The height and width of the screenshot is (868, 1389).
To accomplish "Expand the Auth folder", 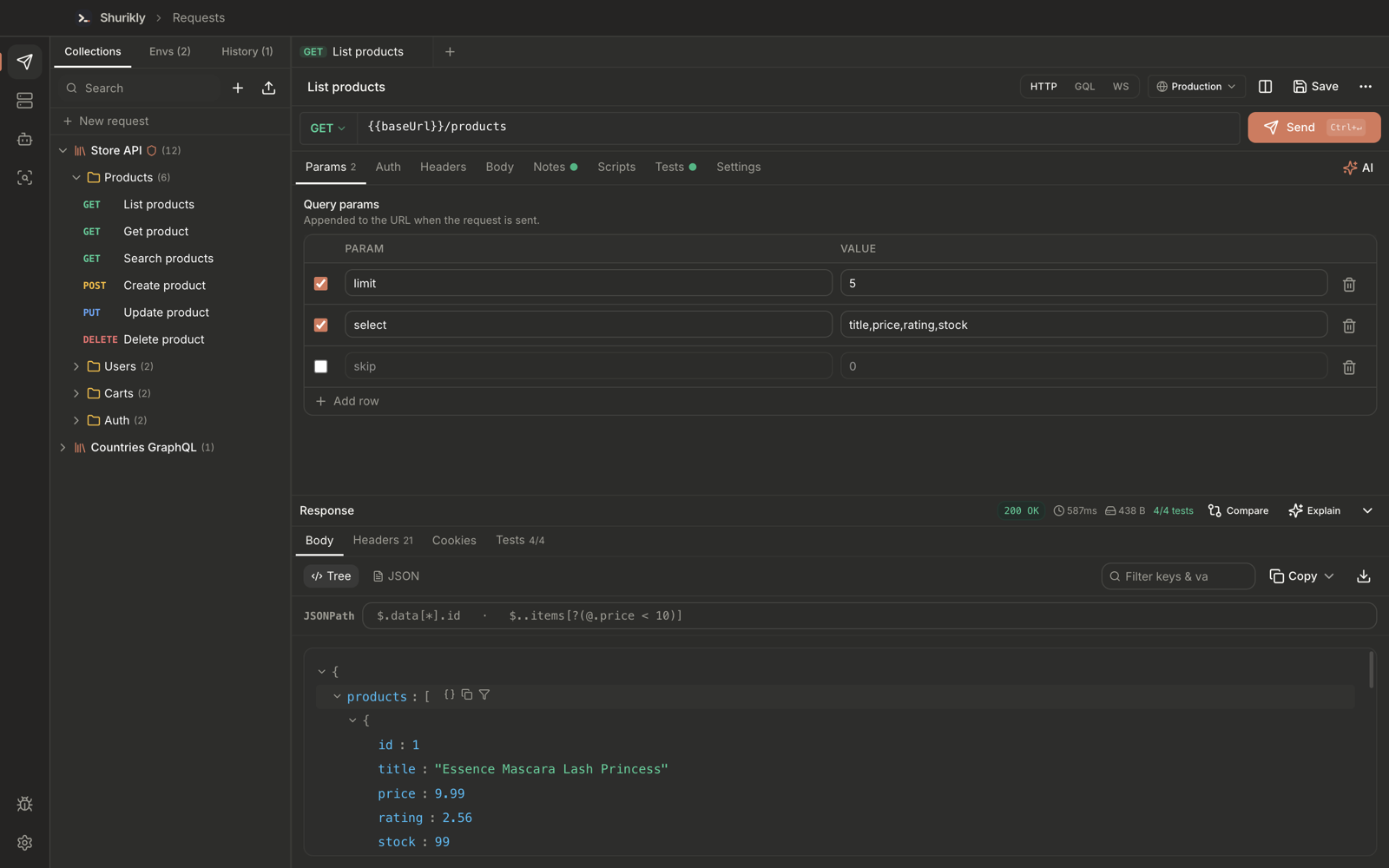I will 76,420.
